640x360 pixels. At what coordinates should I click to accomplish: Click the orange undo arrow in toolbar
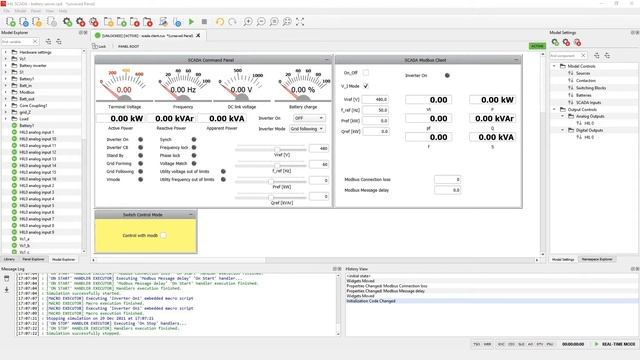(x=220, y=22)
